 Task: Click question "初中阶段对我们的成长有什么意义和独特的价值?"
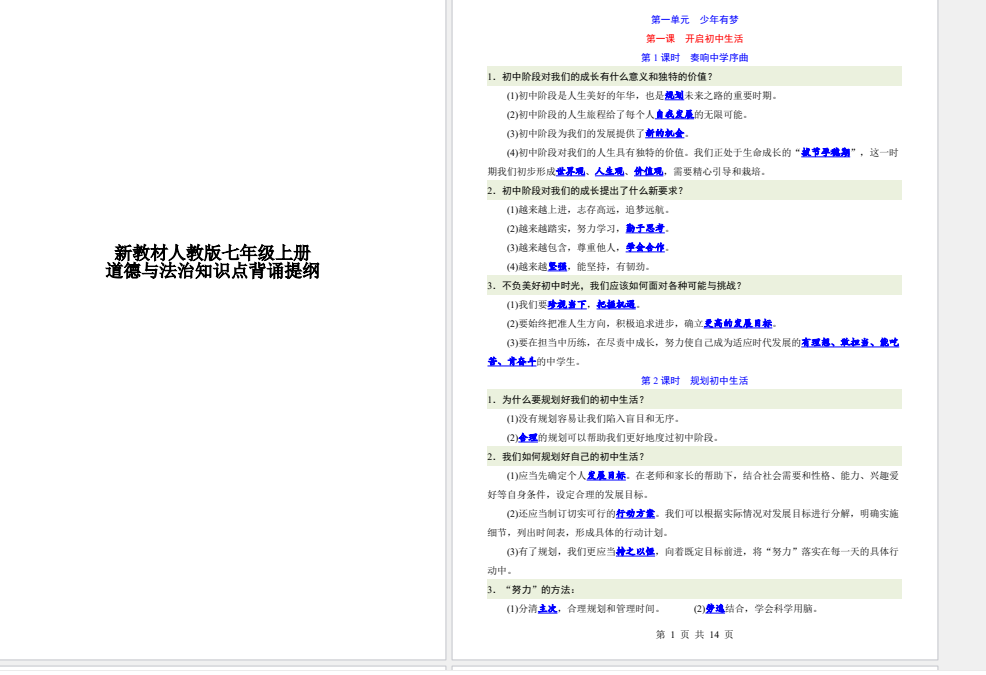[607, 77]
